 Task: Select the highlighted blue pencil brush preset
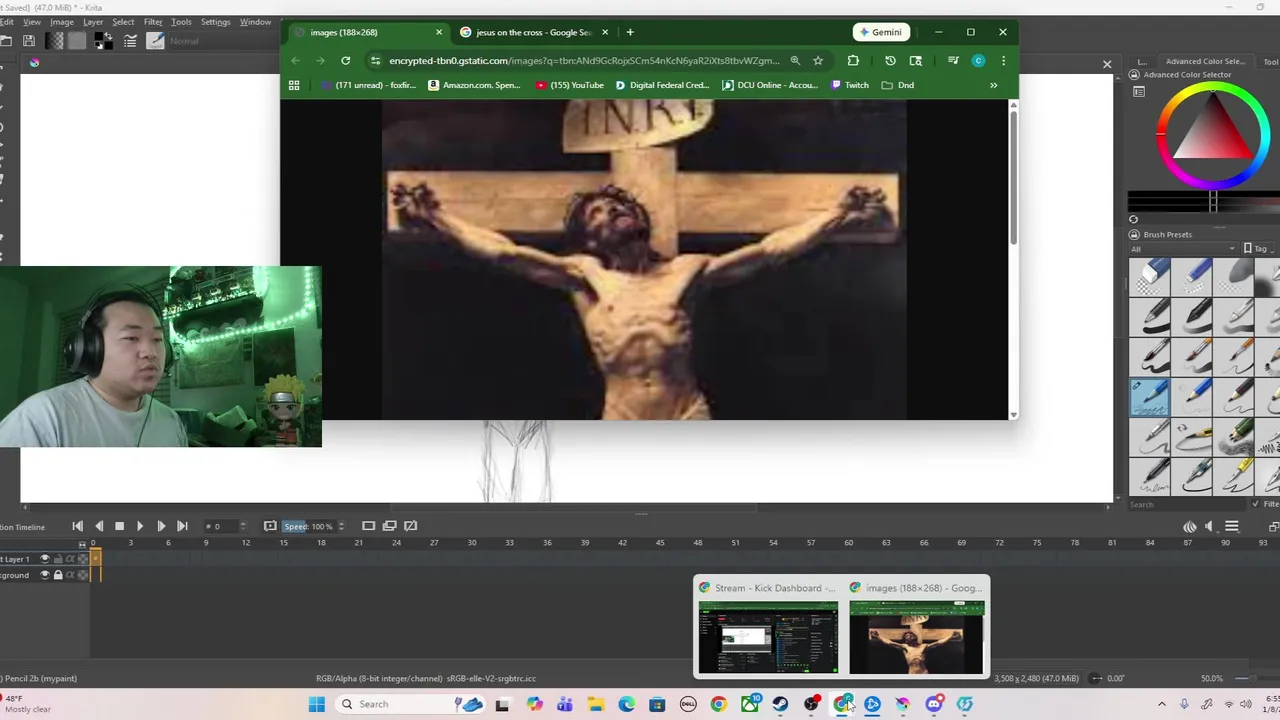coord(1149,396)
